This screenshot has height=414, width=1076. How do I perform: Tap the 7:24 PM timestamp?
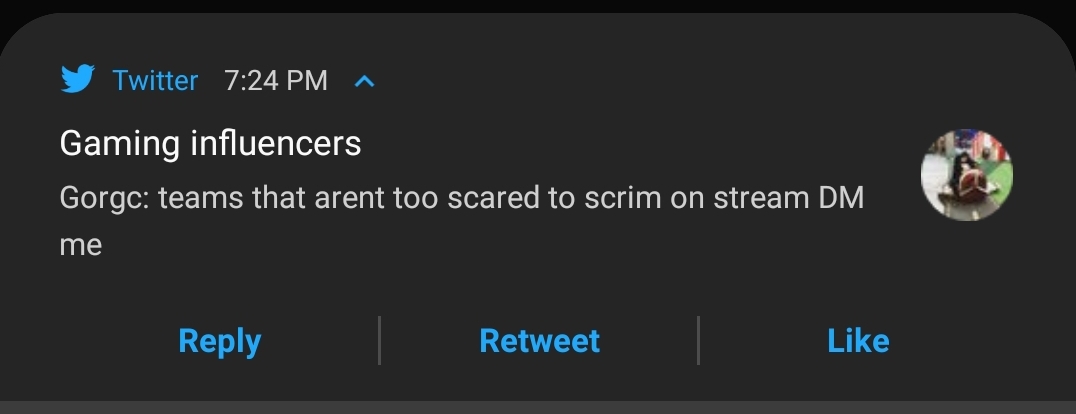276,80
